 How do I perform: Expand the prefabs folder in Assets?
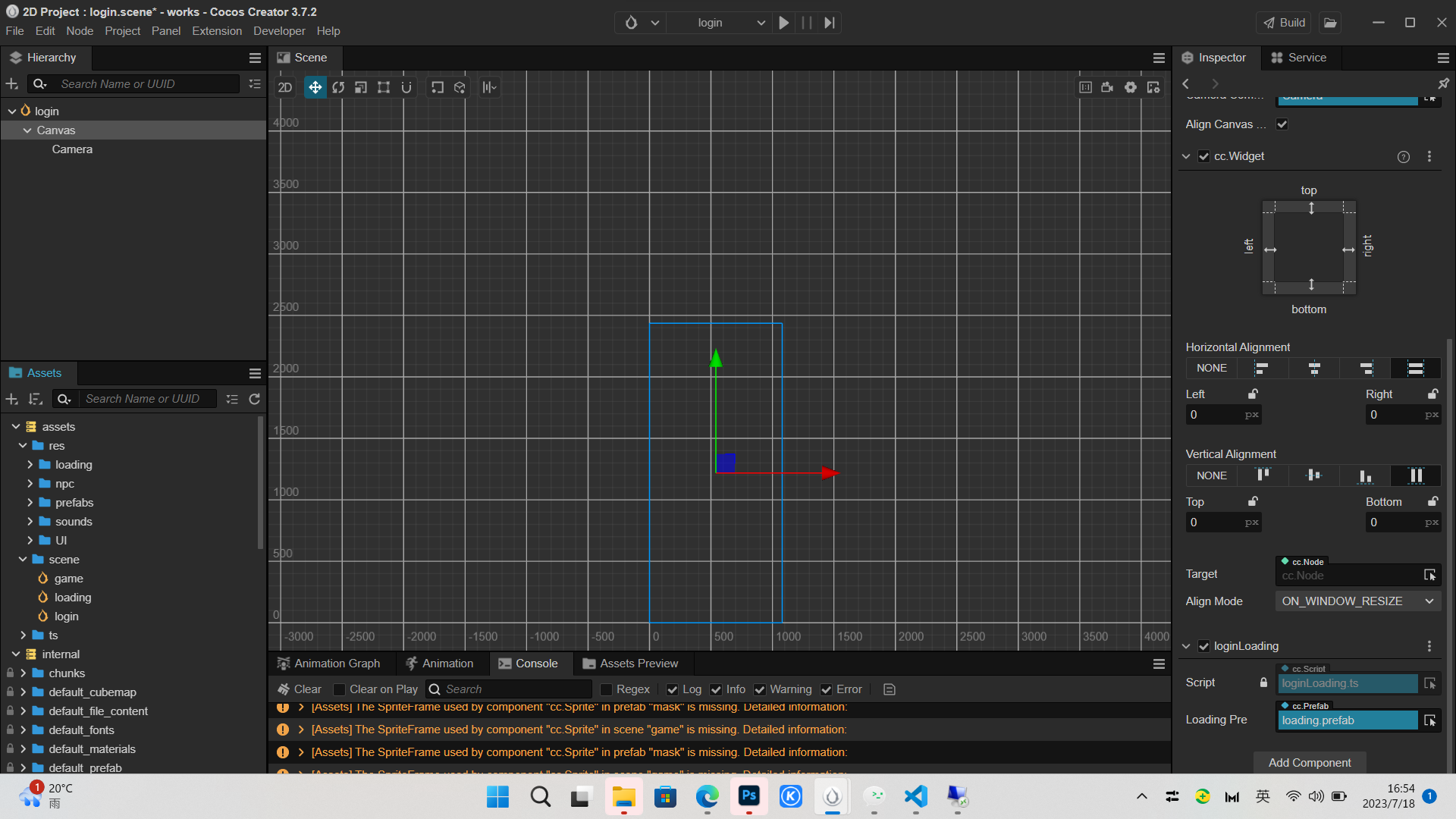(x=30, y=503)
